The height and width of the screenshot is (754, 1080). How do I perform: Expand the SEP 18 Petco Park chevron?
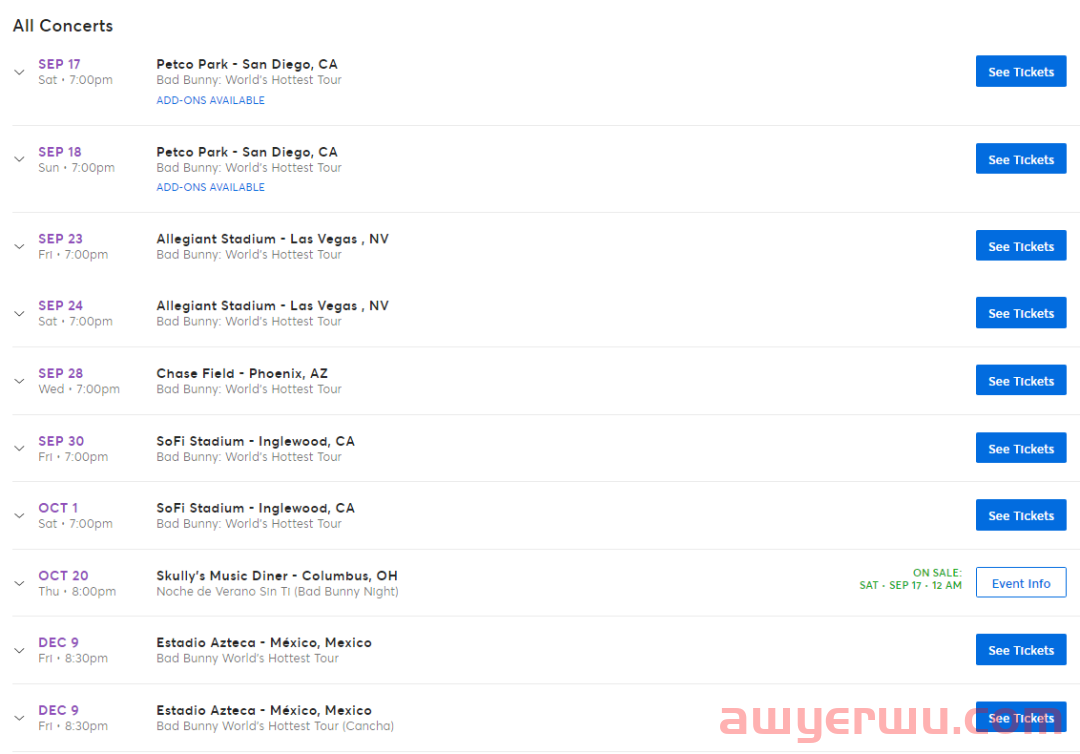[x=19, y=160]
